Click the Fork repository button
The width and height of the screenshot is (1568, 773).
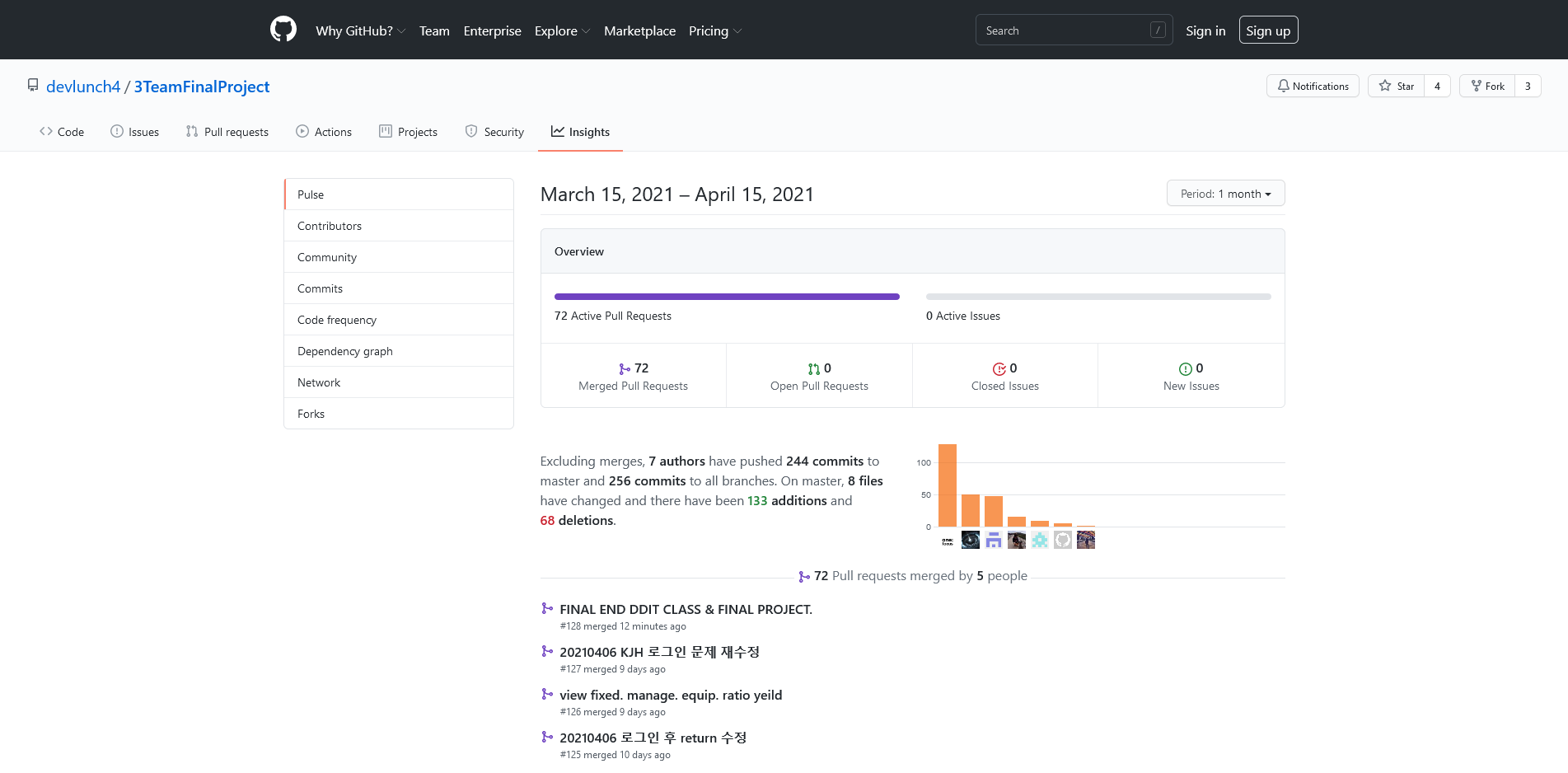click(1487, 86)
